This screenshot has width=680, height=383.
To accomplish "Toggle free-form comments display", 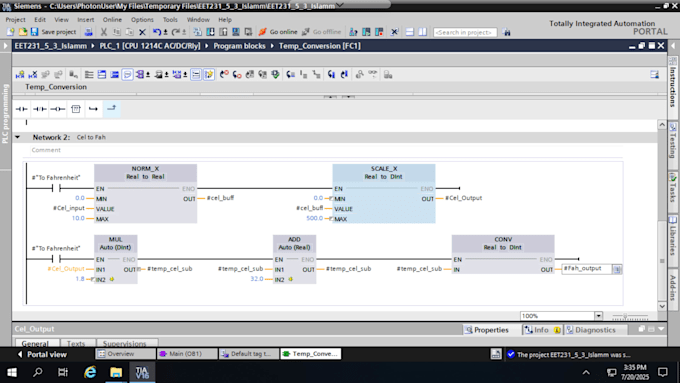I will [128, 75].
